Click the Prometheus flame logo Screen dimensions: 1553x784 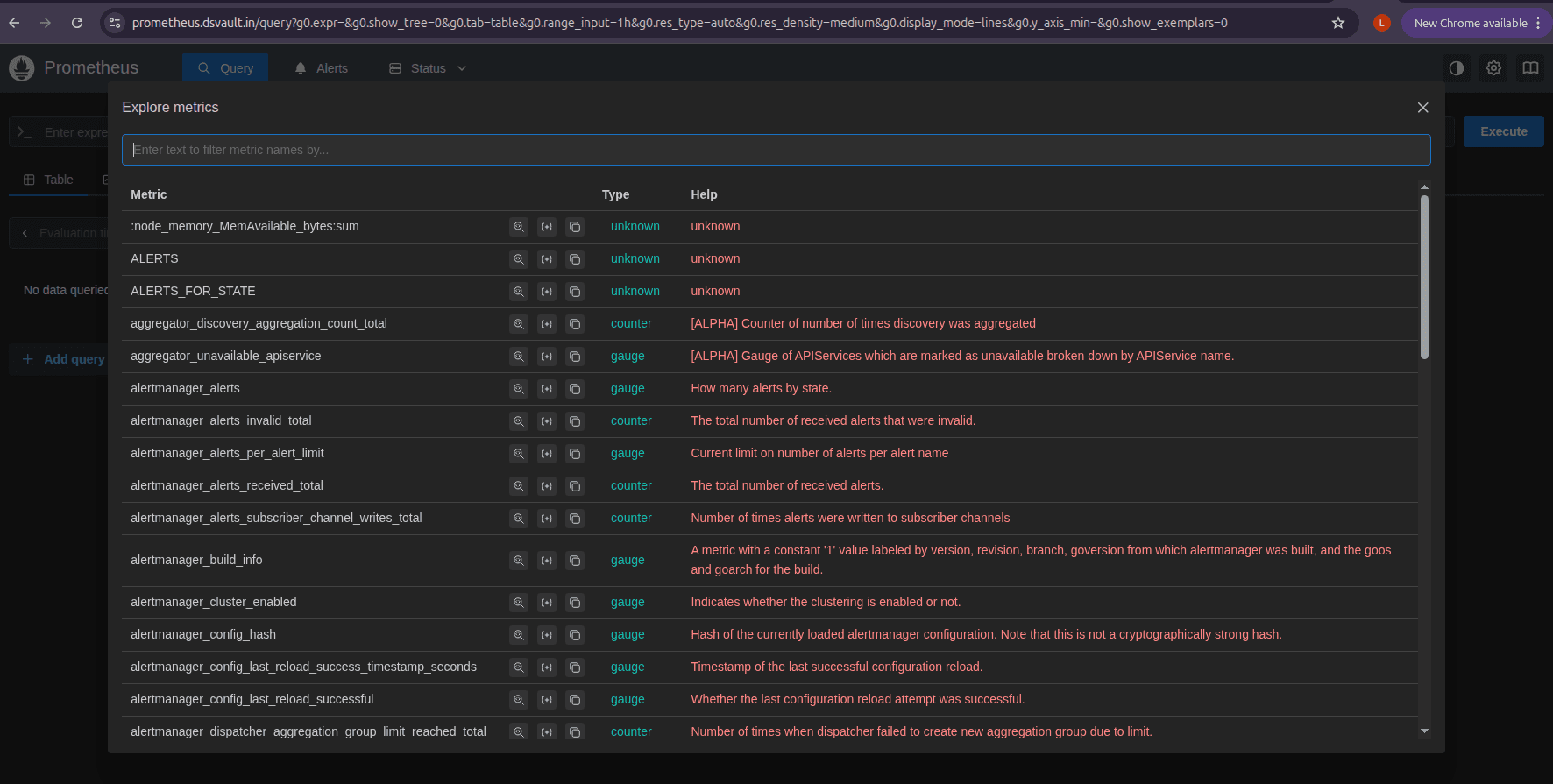[x=22, y=67]
